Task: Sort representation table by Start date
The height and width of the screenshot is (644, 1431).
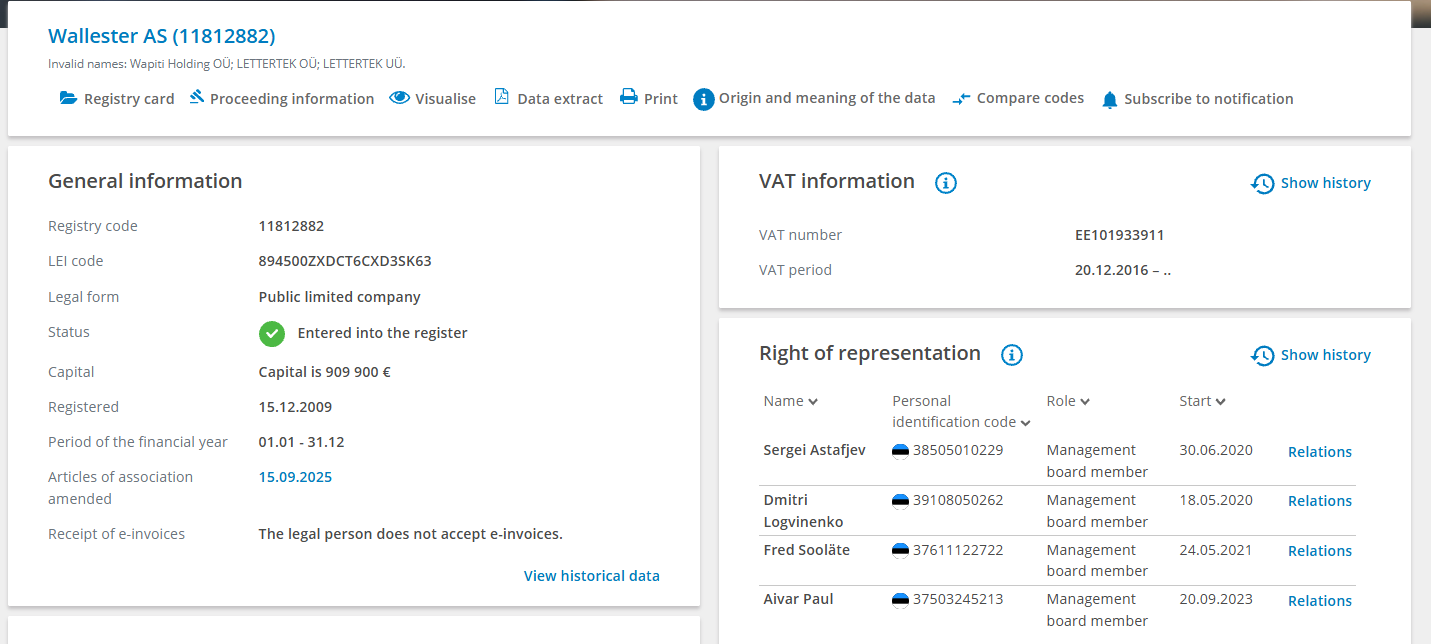Action: [x=1202, y=401]
